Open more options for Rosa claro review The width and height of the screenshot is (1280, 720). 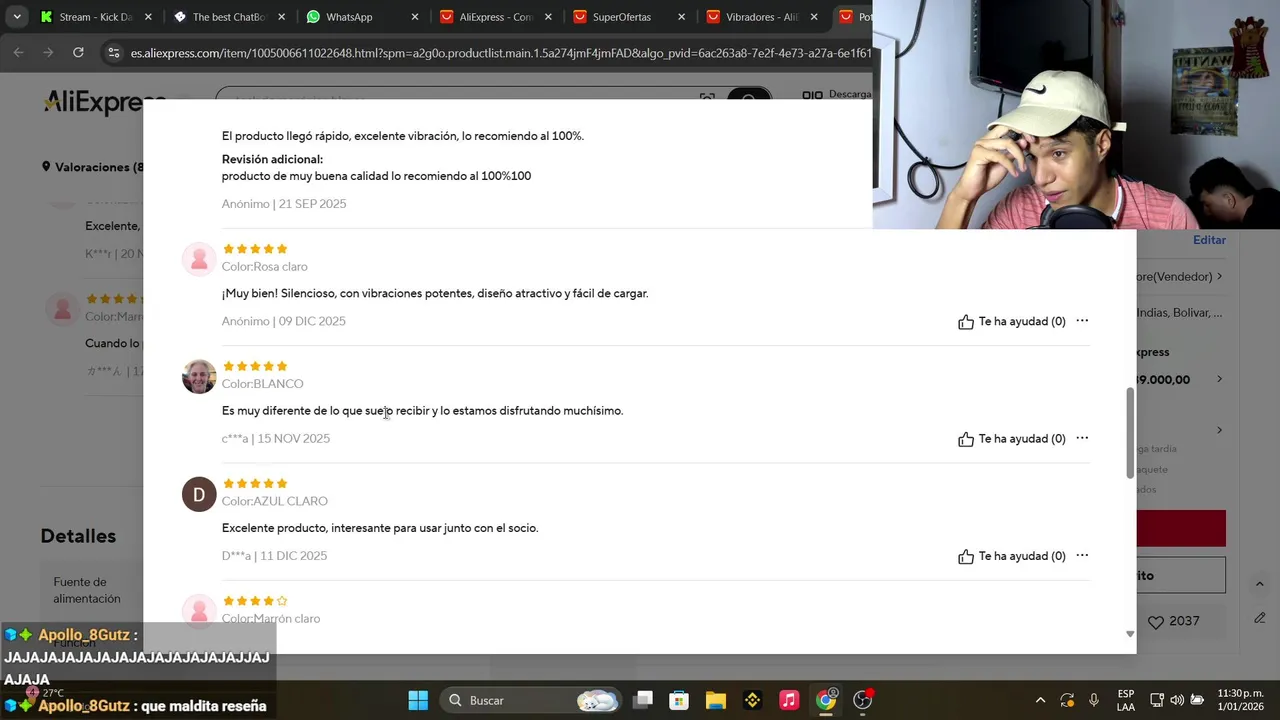pyautogui.click(x=1082, y=321)
